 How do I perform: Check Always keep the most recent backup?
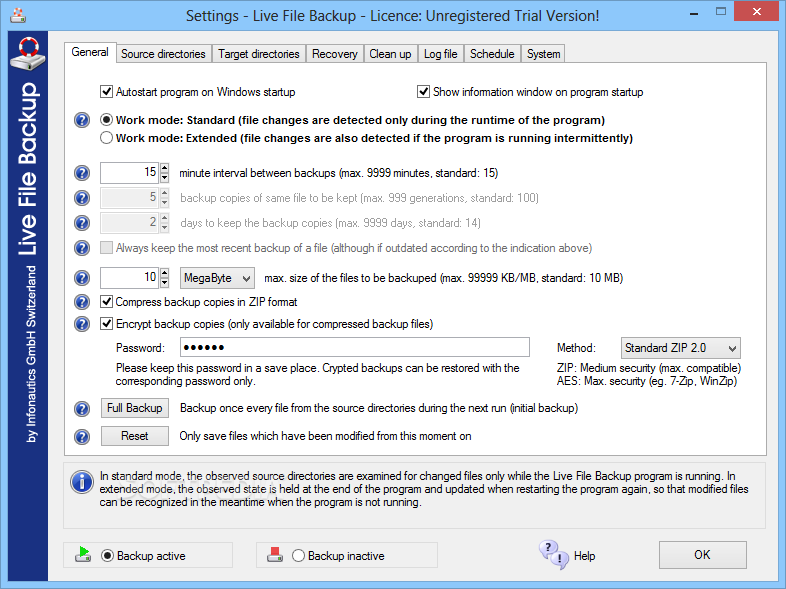tap(106, 248)
